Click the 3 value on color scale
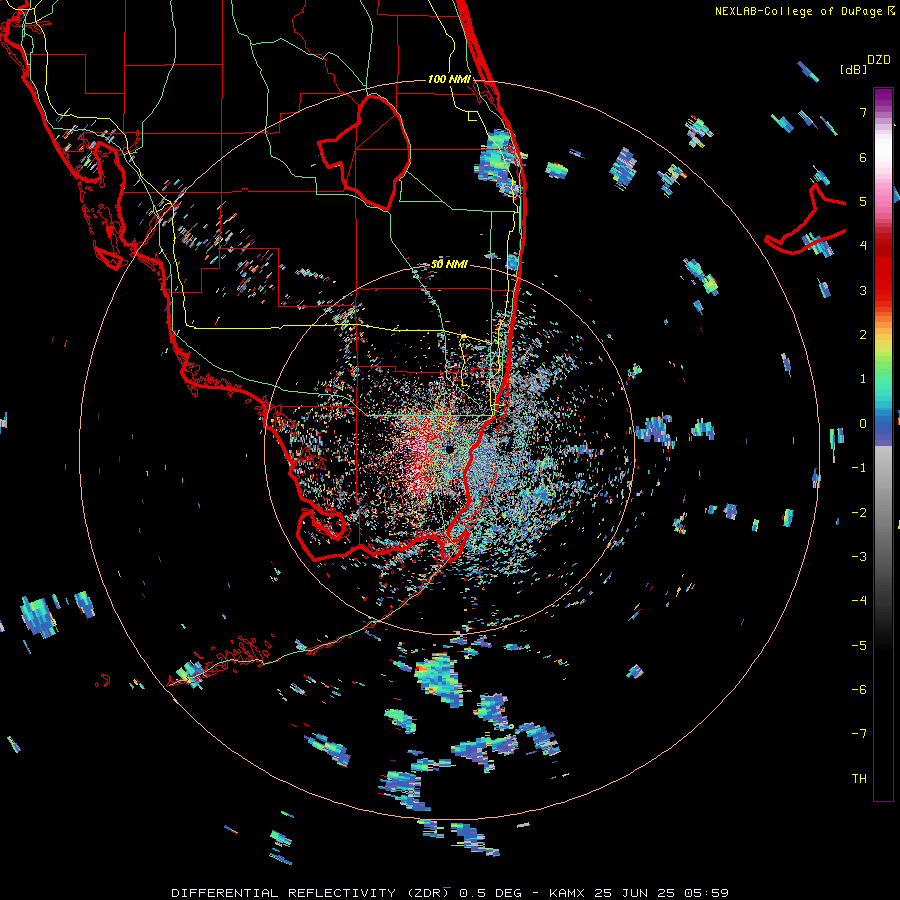 [863, 290]
